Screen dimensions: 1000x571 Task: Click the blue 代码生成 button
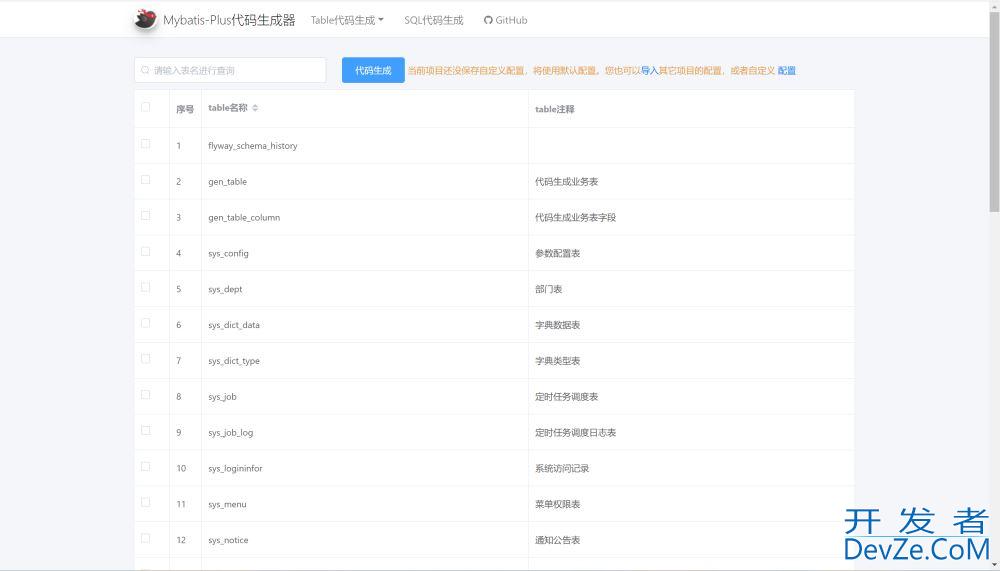point(373,70)
